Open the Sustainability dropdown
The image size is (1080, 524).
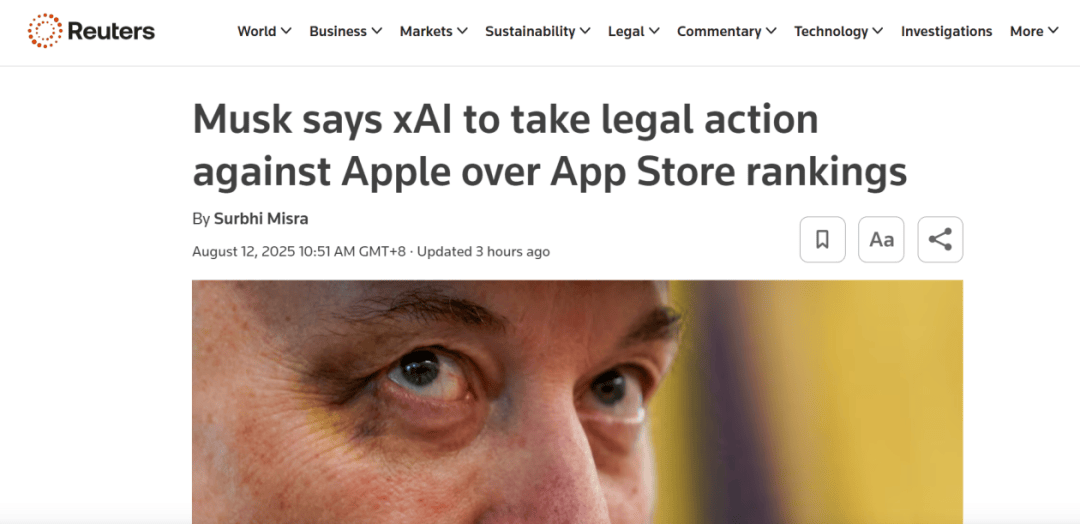538,31
